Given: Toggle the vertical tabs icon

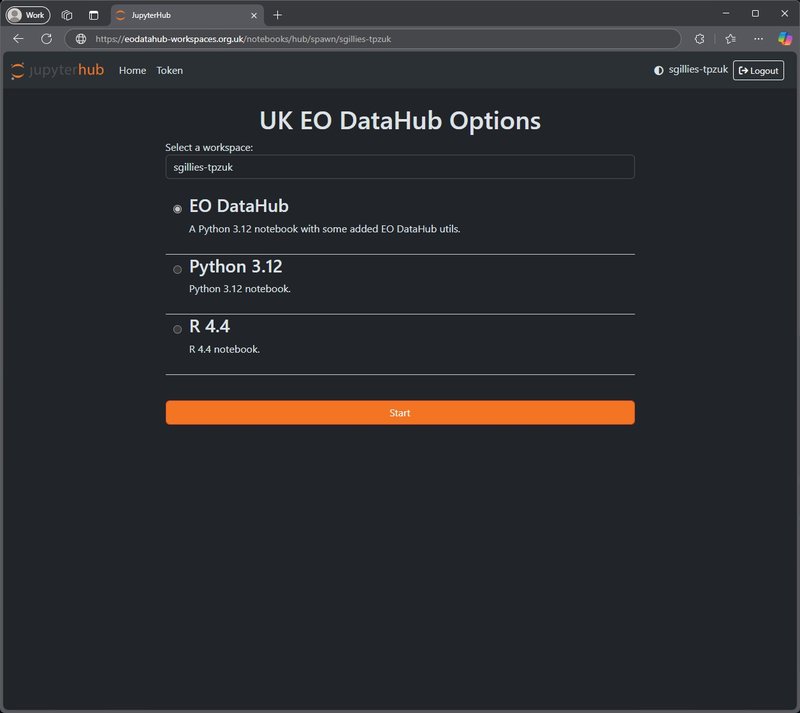Looking at the screenshot, I should pos(93,15).
